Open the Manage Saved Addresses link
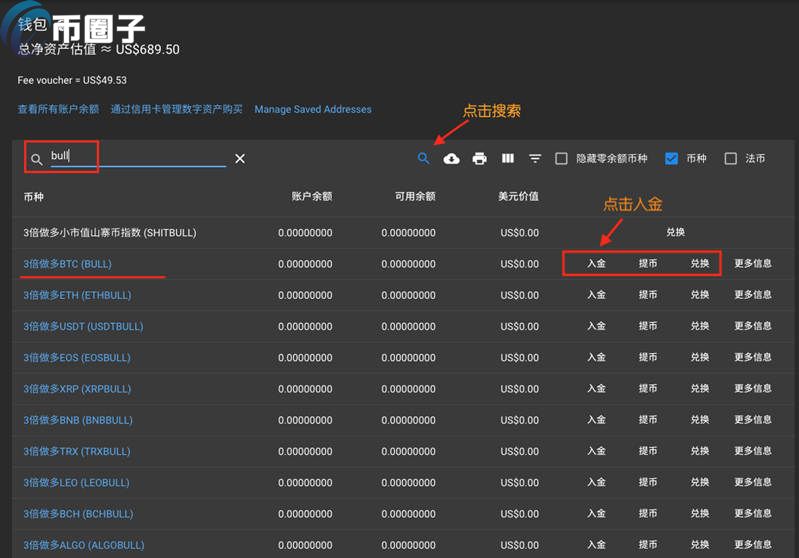 pyautogui.click(x=313, y=109)
